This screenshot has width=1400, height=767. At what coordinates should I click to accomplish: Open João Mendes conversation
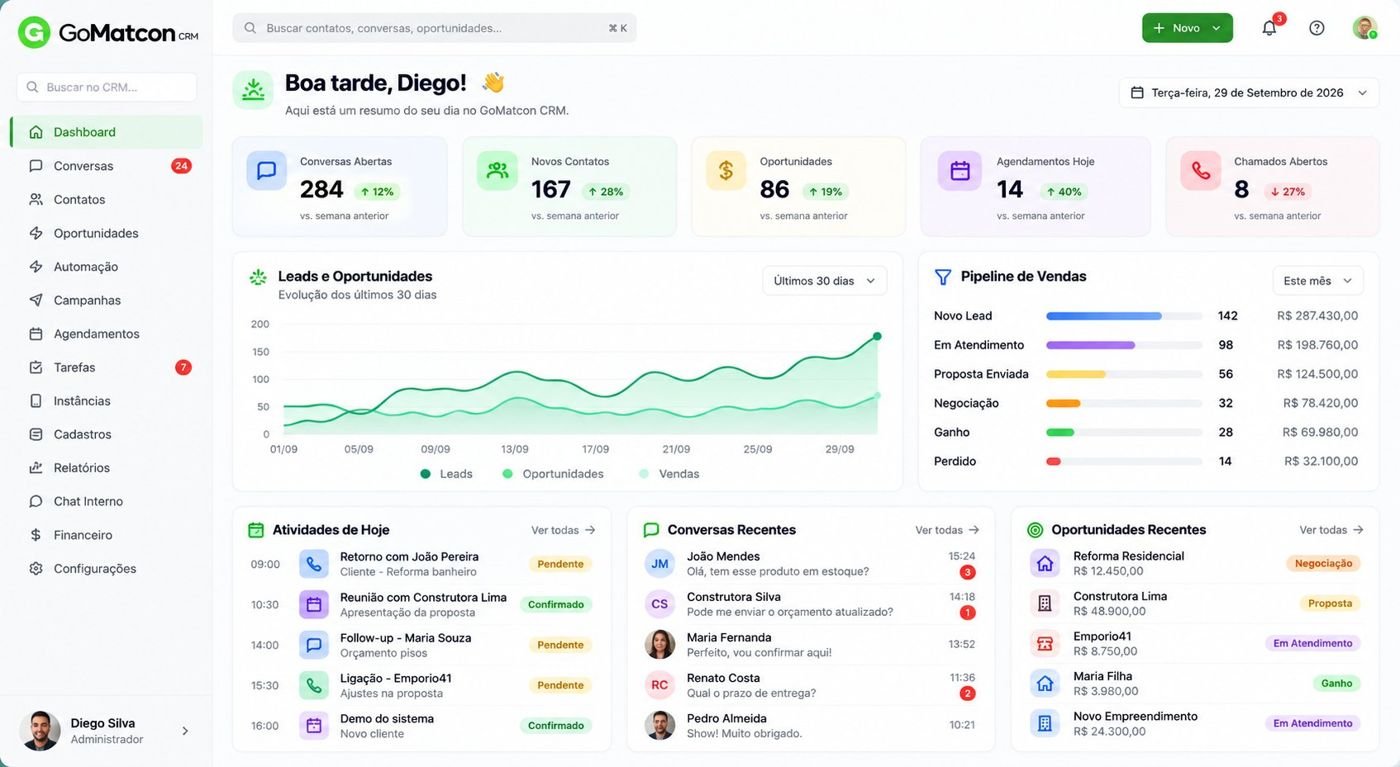(810, 564)
